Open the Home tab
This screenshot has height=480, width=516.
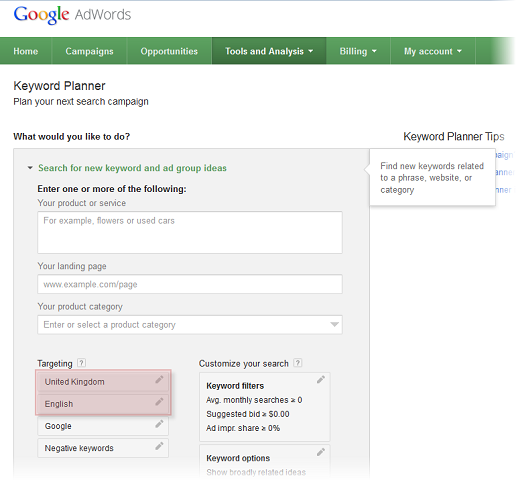point(26,51)
